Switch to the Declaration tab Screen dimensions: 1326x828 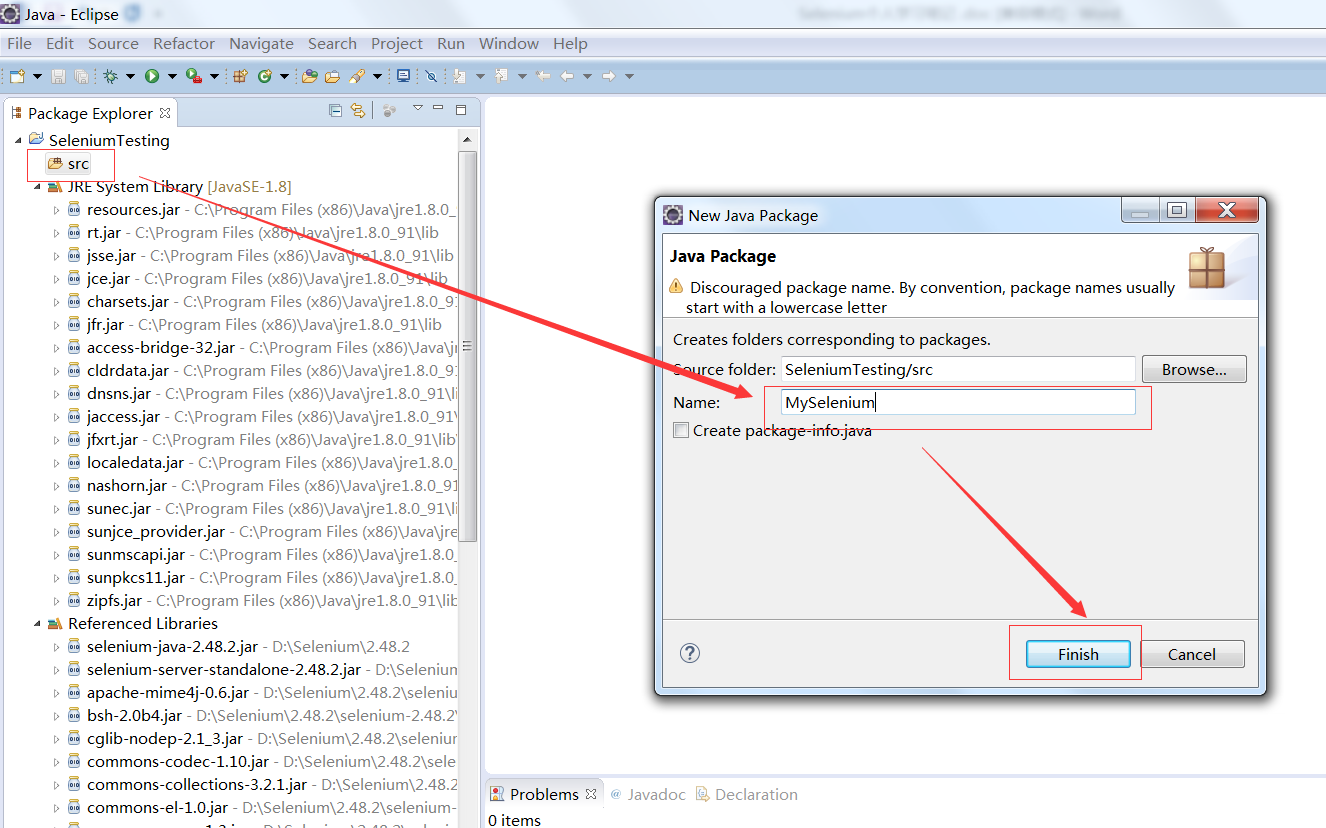coord(747,794)
